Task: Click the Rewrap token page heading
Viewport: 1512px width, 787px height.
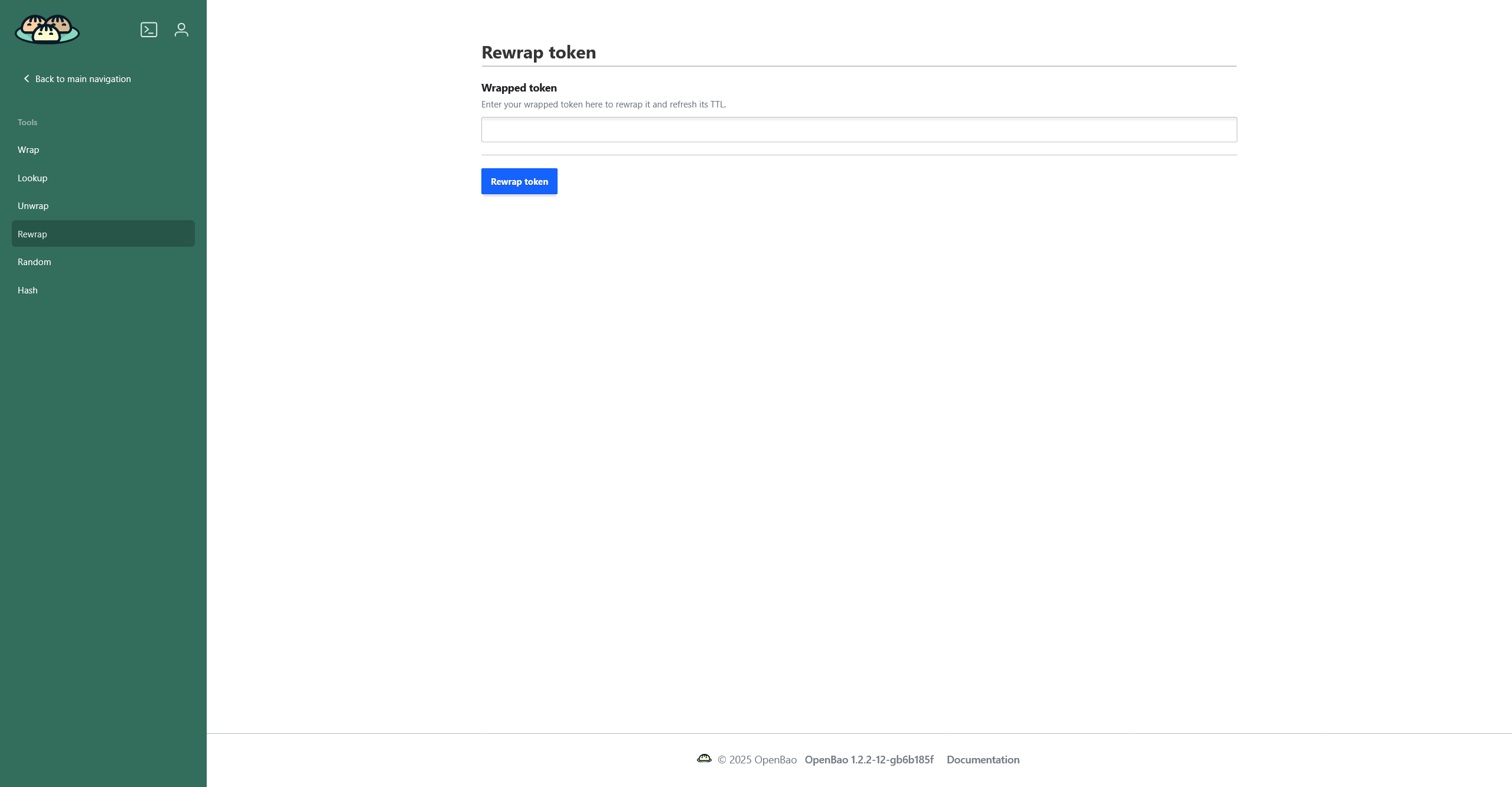Action: pos(538,53)
